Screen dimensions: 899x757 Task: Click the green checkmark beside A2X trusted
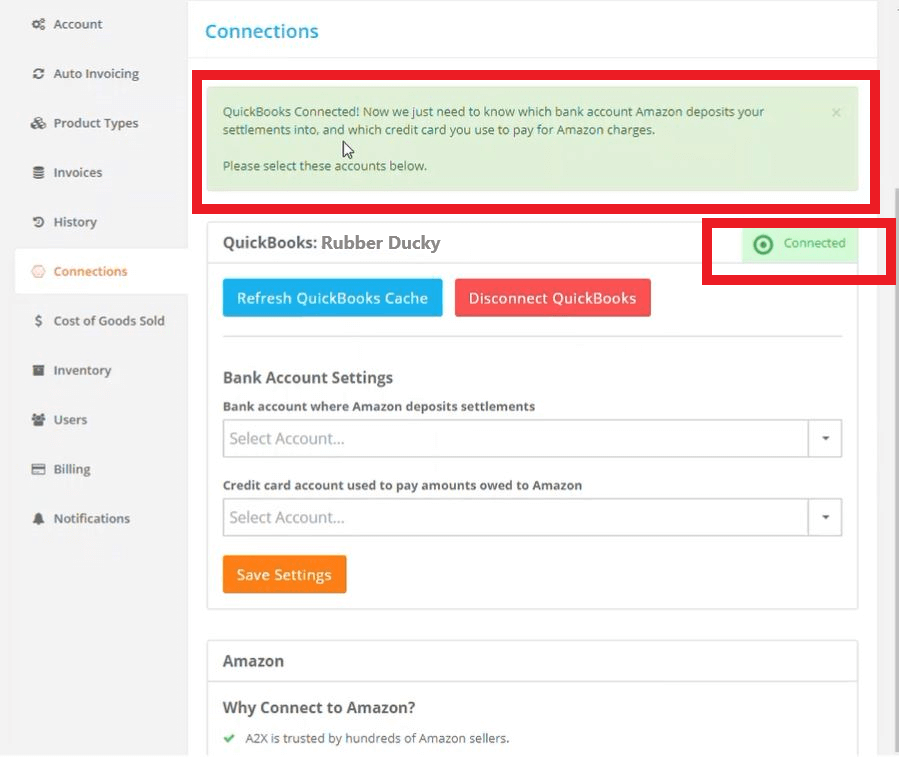coord(229,738)
